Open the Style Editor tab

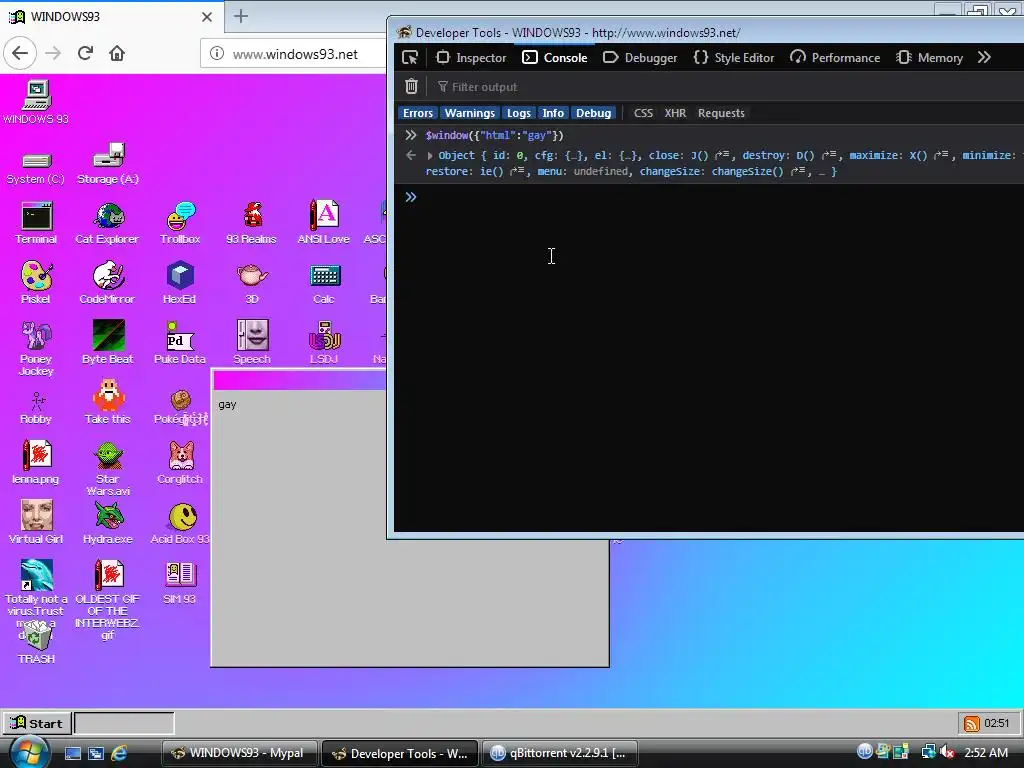(x=734, y=57)
